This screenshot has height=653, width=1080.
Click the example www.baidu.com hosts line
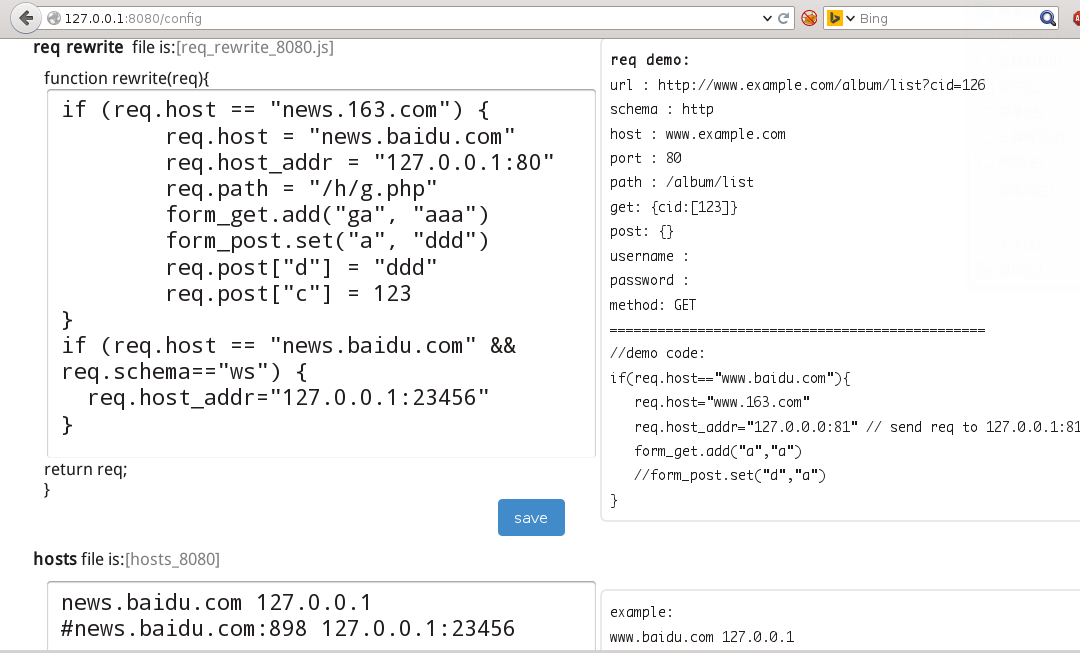click(701, 636)
